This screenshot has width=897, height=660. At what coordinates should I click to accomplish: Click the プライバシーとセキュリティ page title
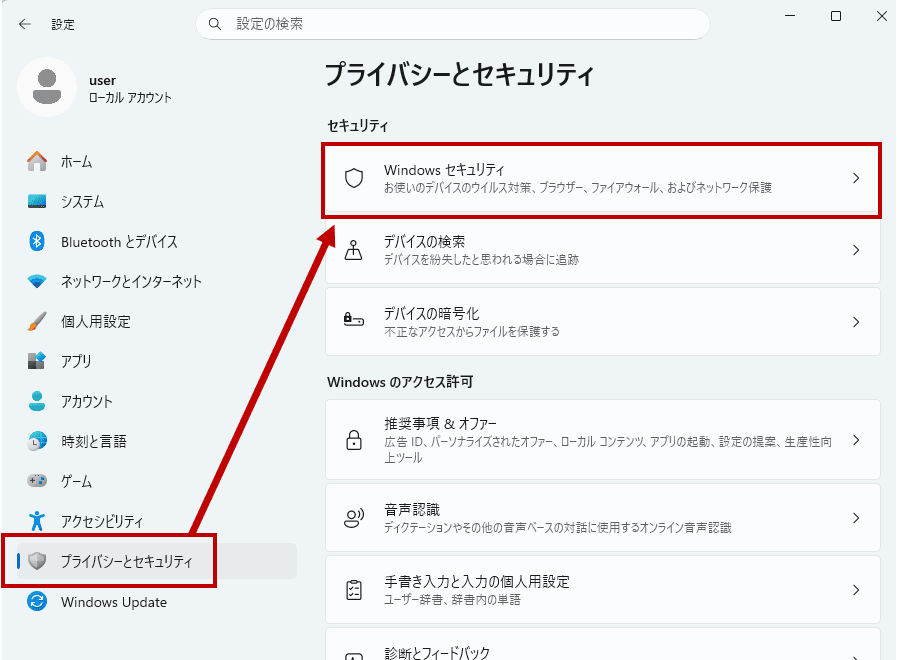tap(460, 74)
